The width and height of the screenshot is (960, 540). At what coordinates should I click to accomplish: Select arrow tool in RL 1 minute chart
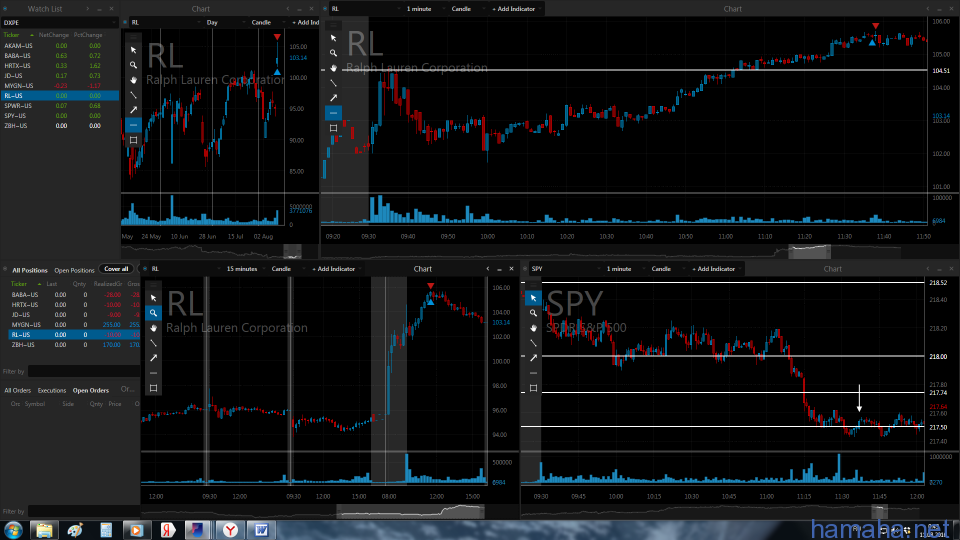[334, 98]
